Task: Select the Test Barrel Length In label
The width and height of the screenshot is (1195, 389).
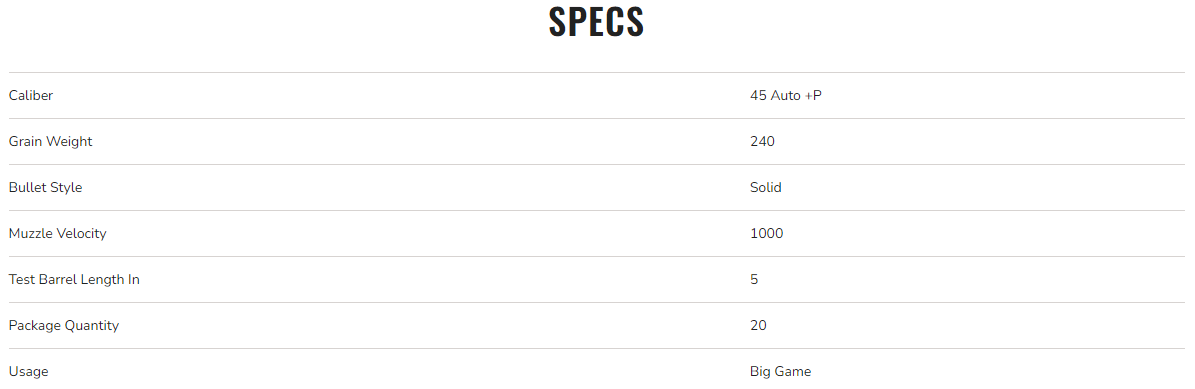Action: pyautogui.click(x=74, y=279)
